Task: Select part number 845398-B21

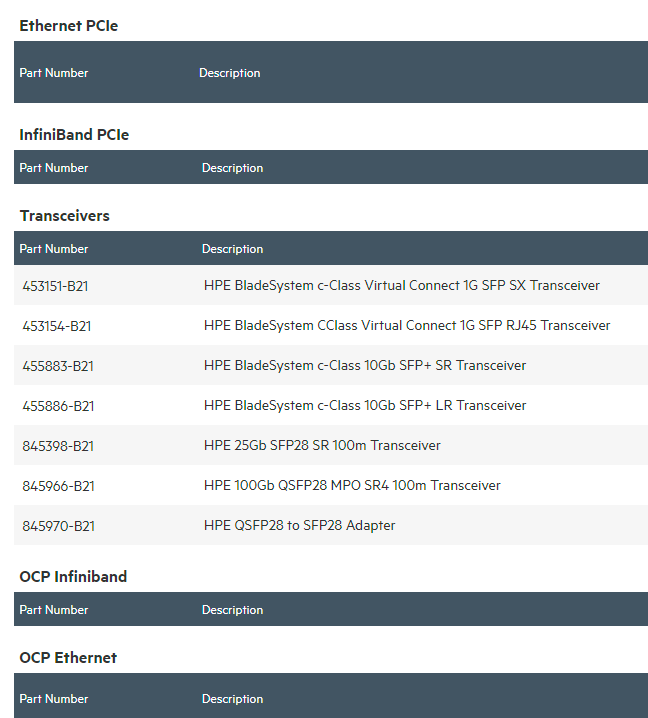Action: coord(58,446)
